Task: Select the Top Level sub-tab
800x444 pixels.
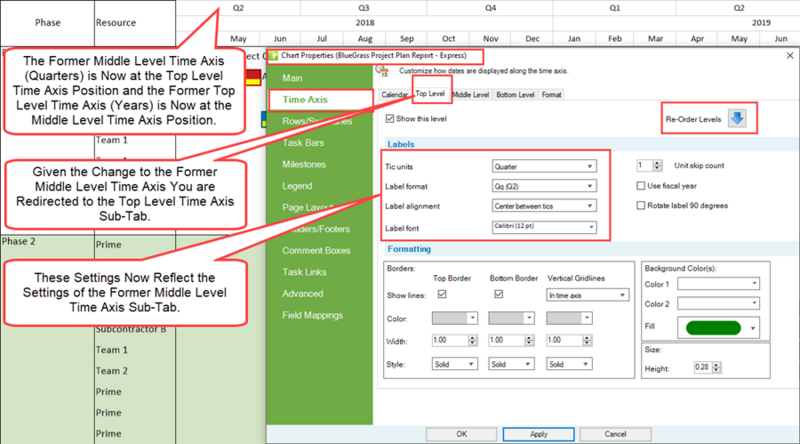Action: click(430, 94)
